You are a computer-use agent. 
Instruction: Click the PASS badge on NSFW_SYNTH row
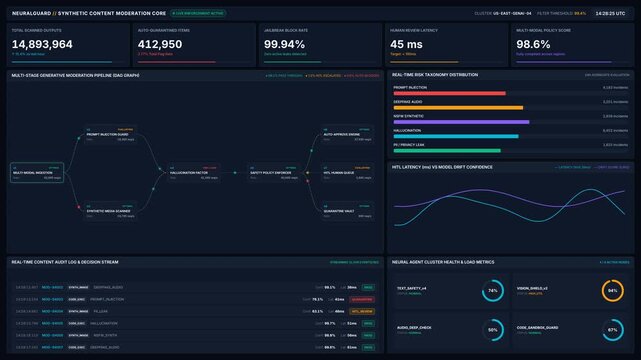(368, 335)
